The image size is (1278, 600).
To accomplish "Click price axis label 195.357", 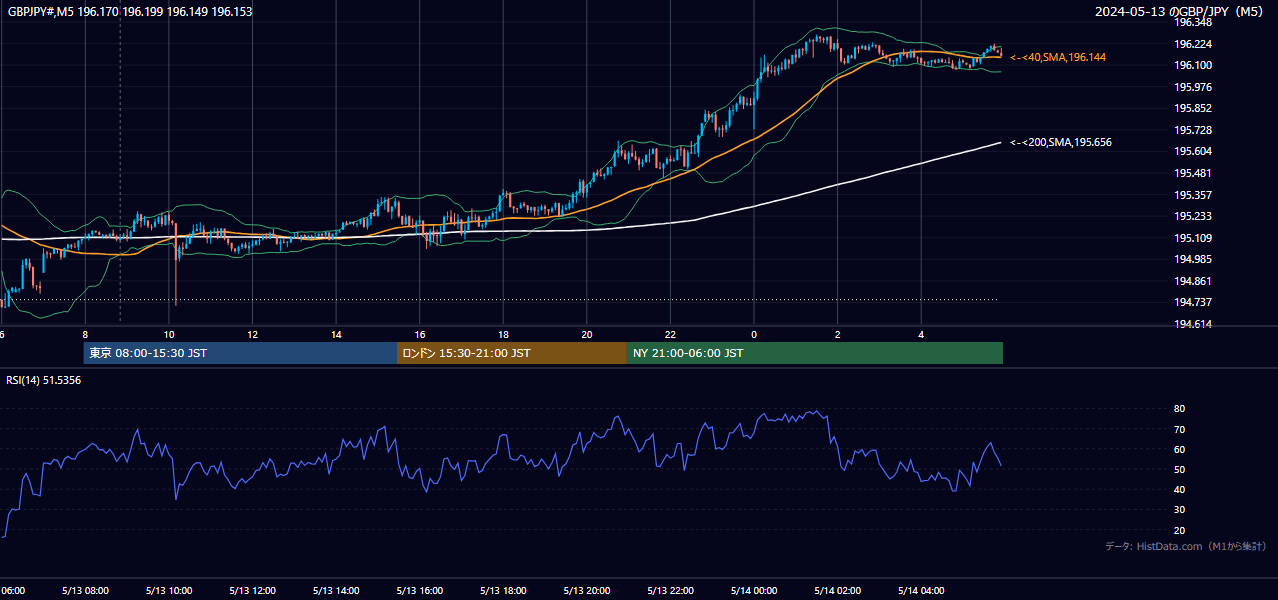I will pos(1193,195).
